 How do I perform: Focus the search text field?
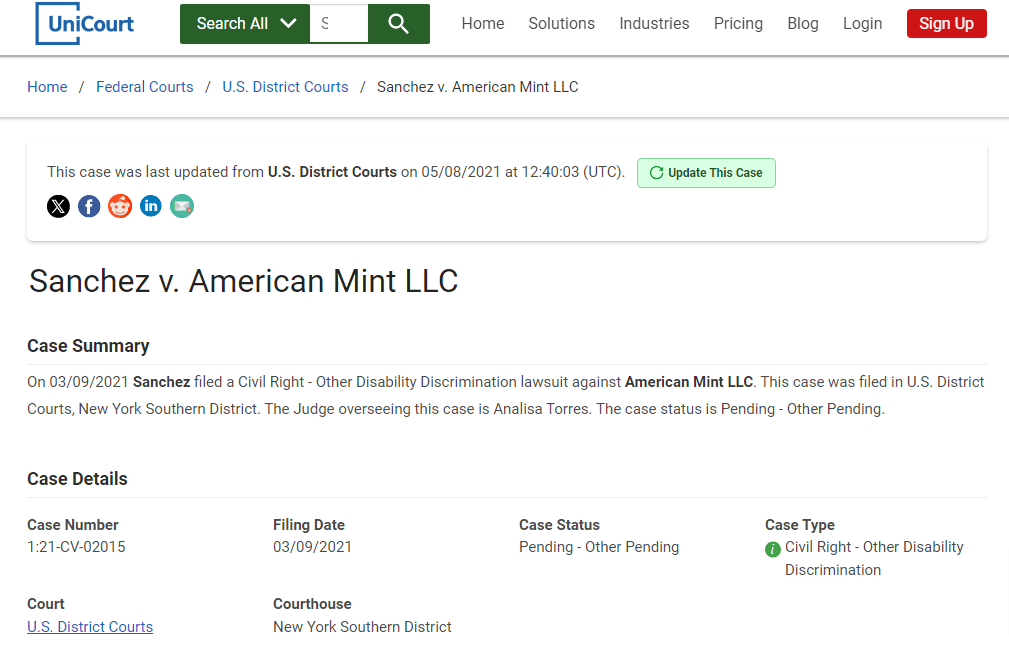[339, 24]
